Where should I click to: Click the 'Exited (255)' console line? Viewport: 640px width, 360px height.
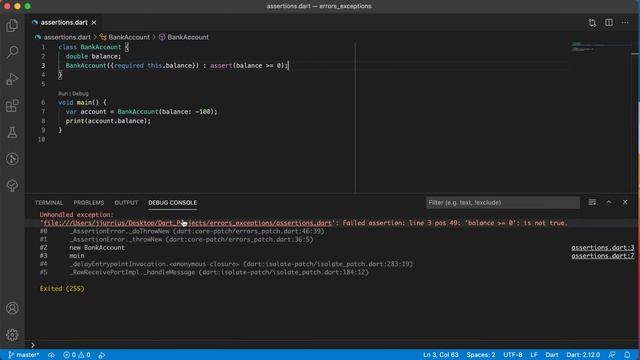[62, 289]
